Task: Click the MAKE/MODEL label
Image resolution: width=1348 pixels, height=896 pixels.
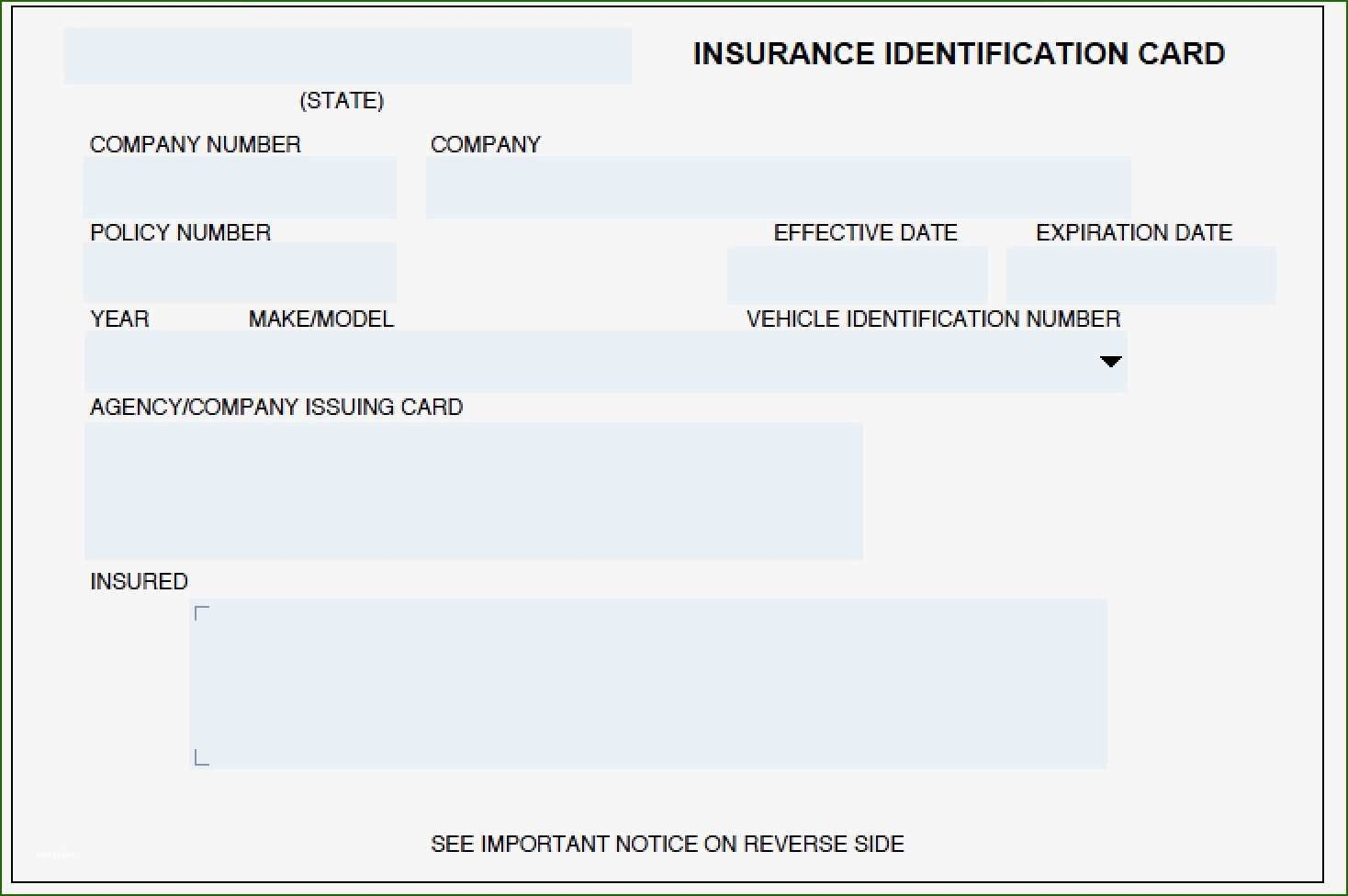Action: (x=320, y=319)
